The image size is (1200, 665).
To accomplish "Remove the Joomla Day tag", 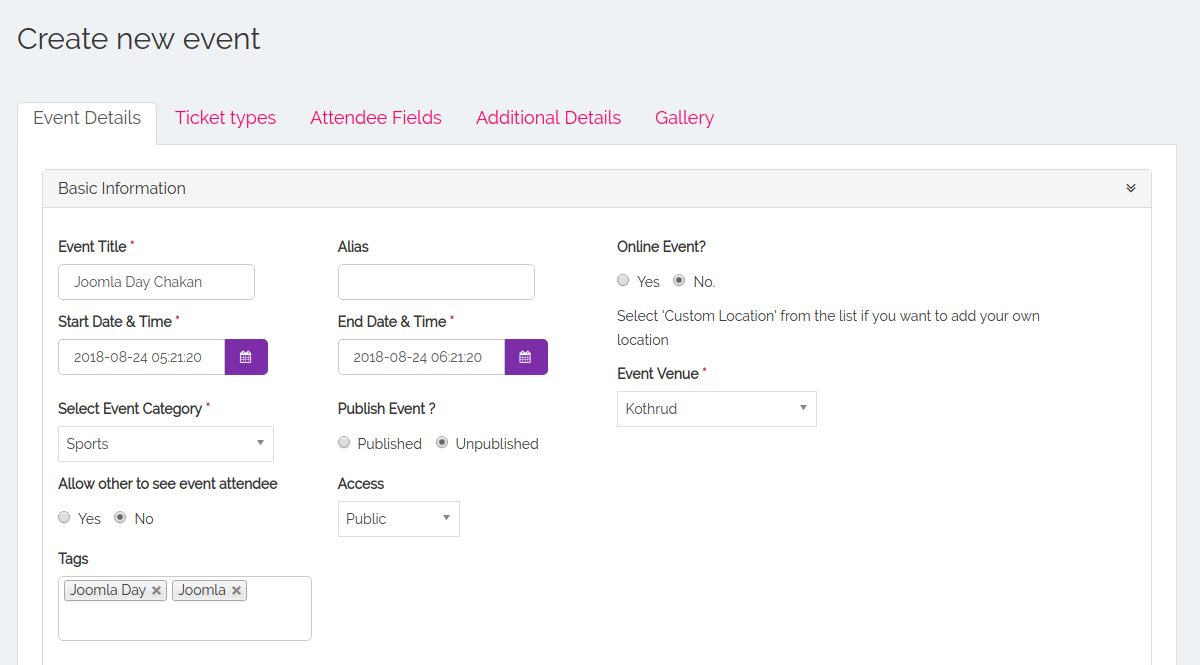I will [157, 591].
